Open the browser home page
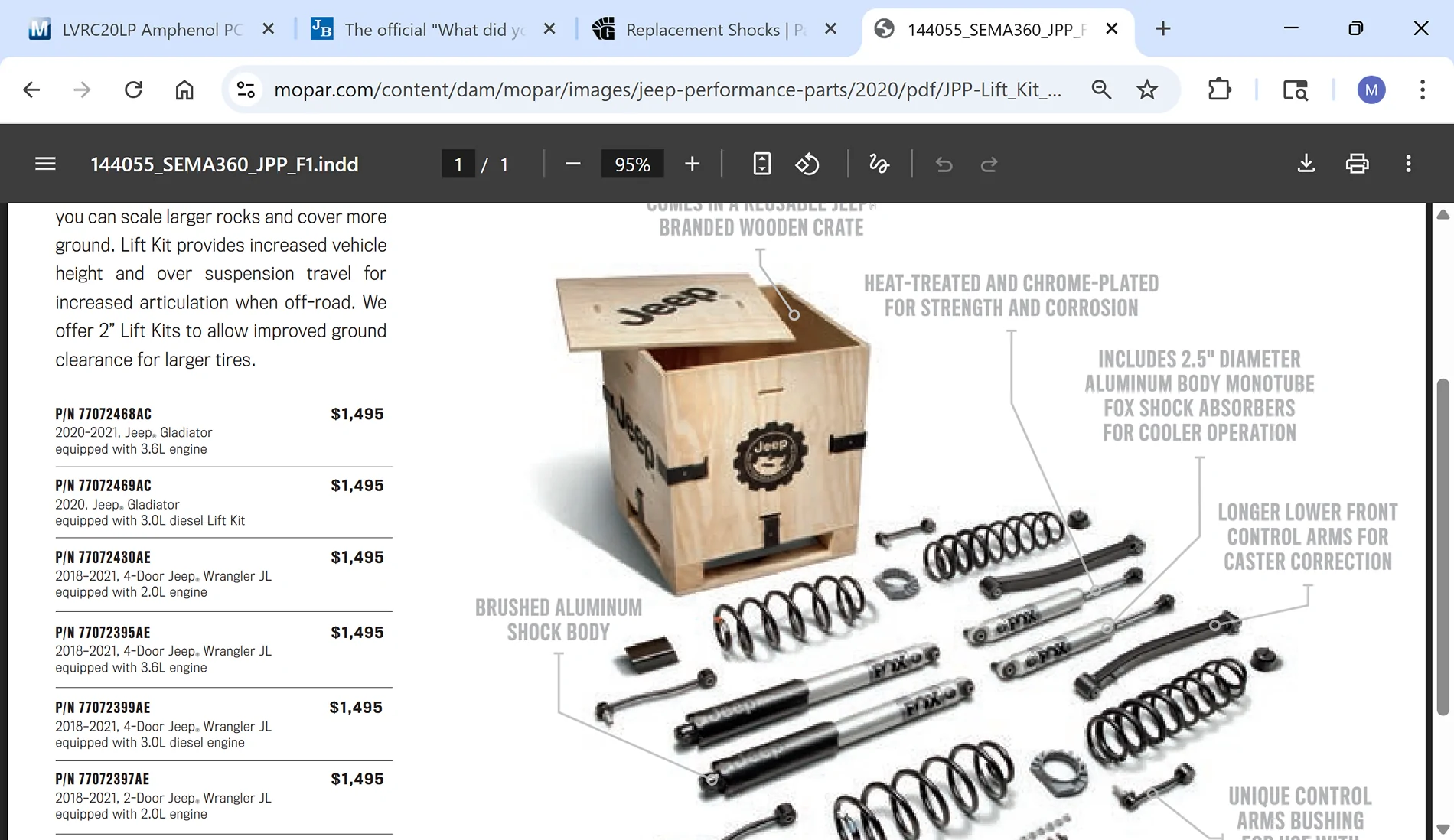Screen dimensions: 1454x840 184,90
